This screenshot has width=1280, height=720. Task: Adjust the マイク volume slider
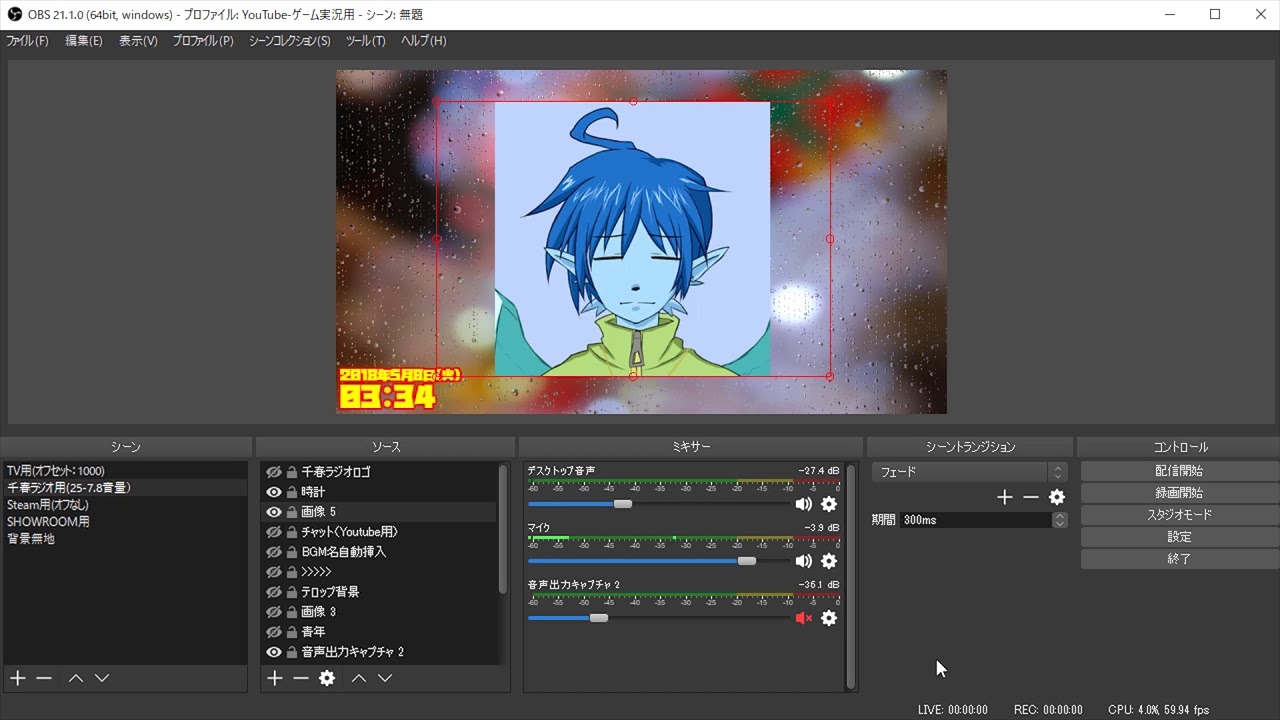coord(746,561)
